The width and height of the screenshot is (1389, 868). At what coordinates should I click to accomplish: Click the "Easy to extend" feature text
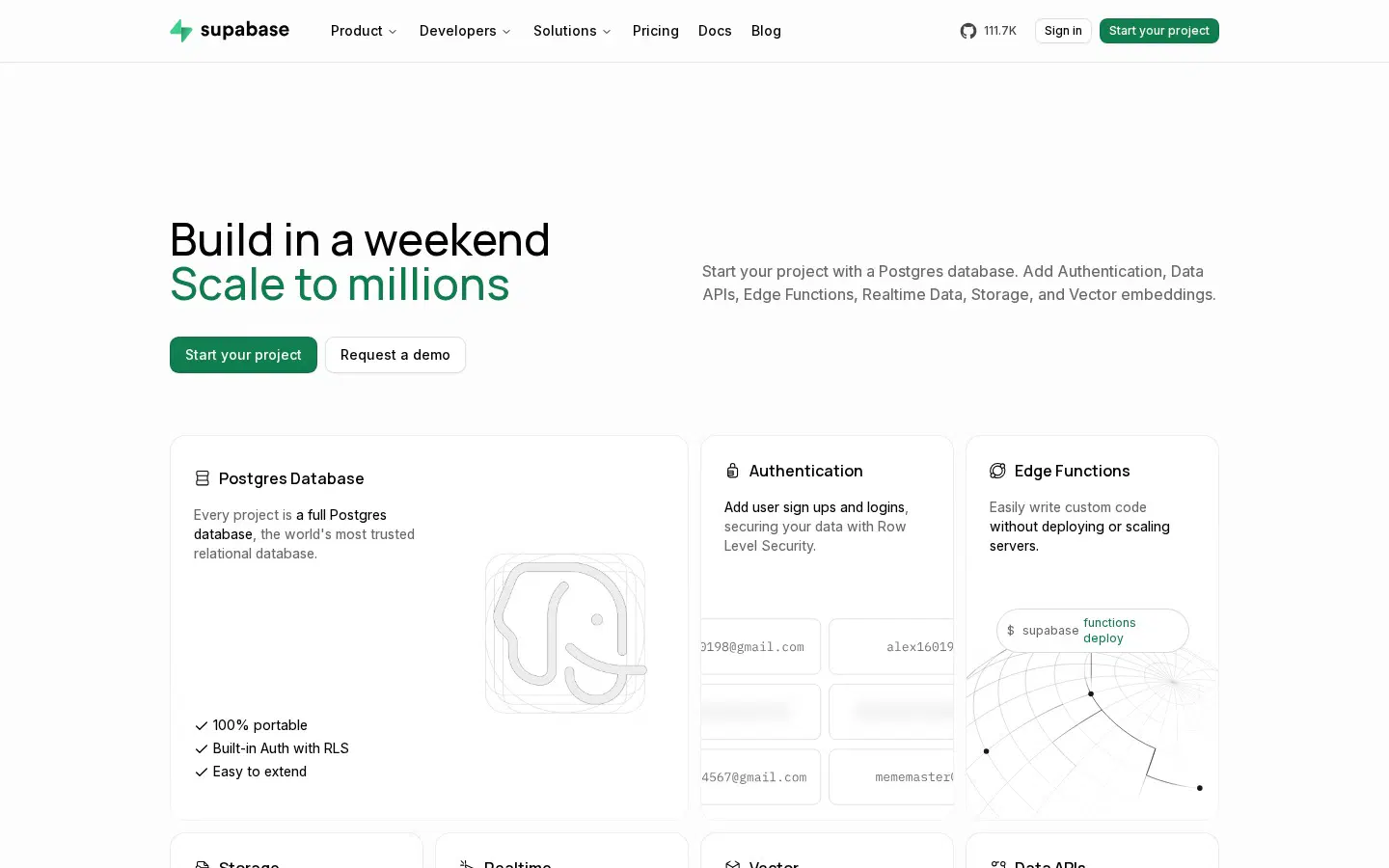[x=259, y=772]
